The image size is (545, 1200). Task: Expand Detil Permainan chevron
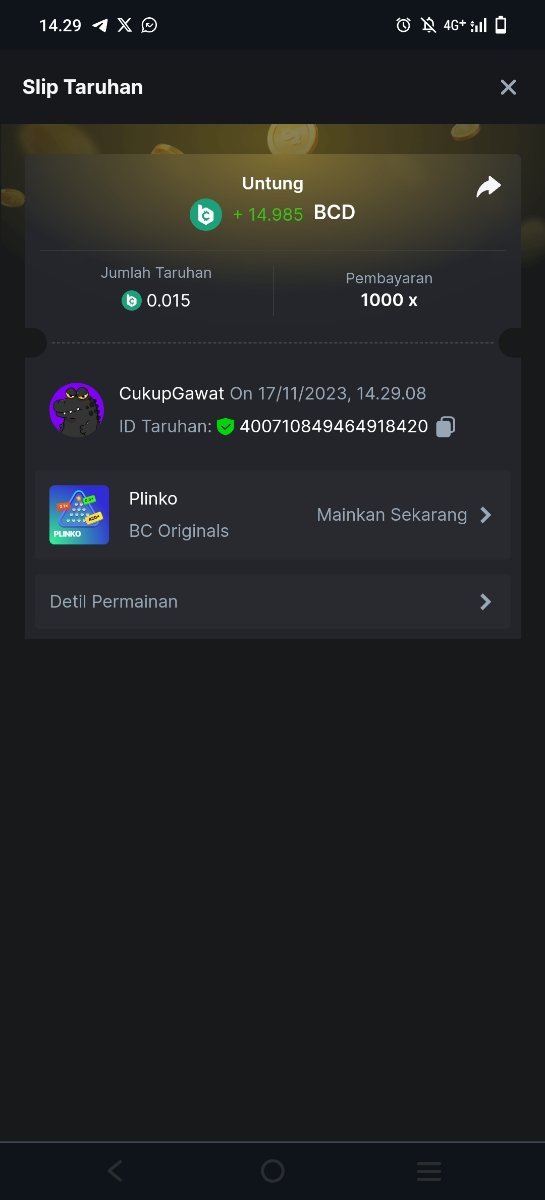tap(485, 602)
